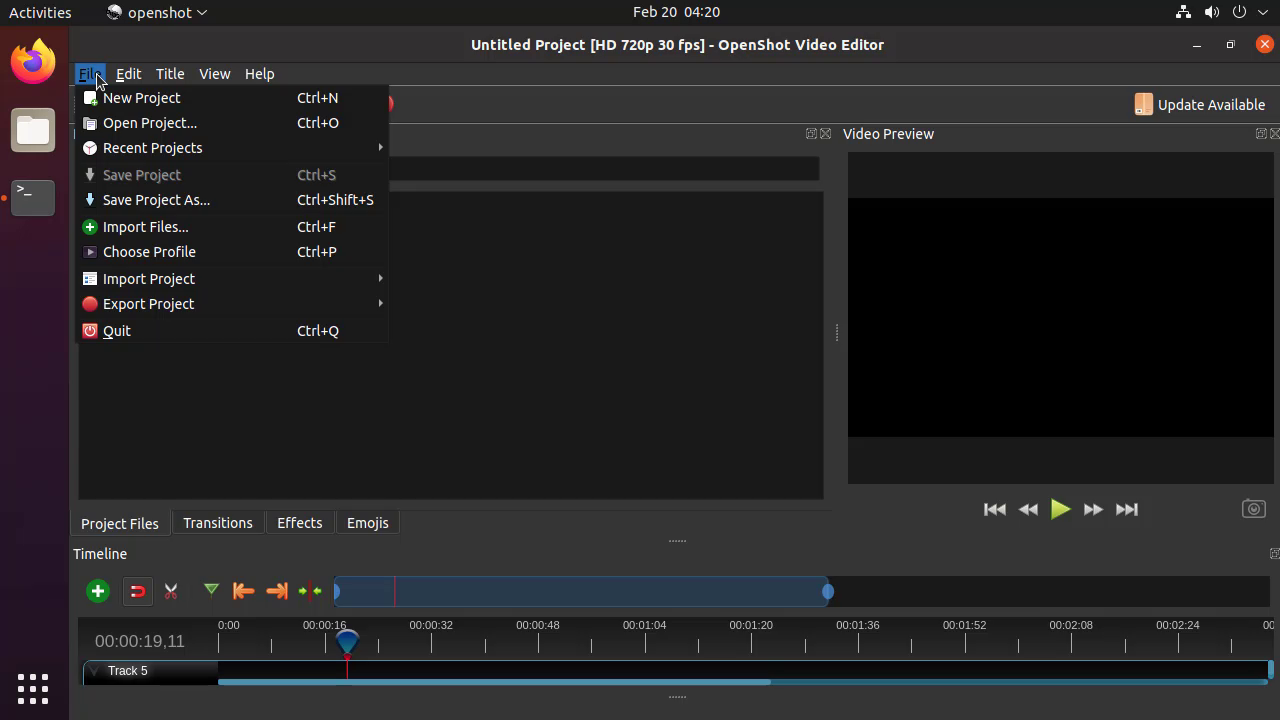The width and height of the screenshot is (1280, 720).
Task: Click the right zoom slider handle
Action: [828, 592]
